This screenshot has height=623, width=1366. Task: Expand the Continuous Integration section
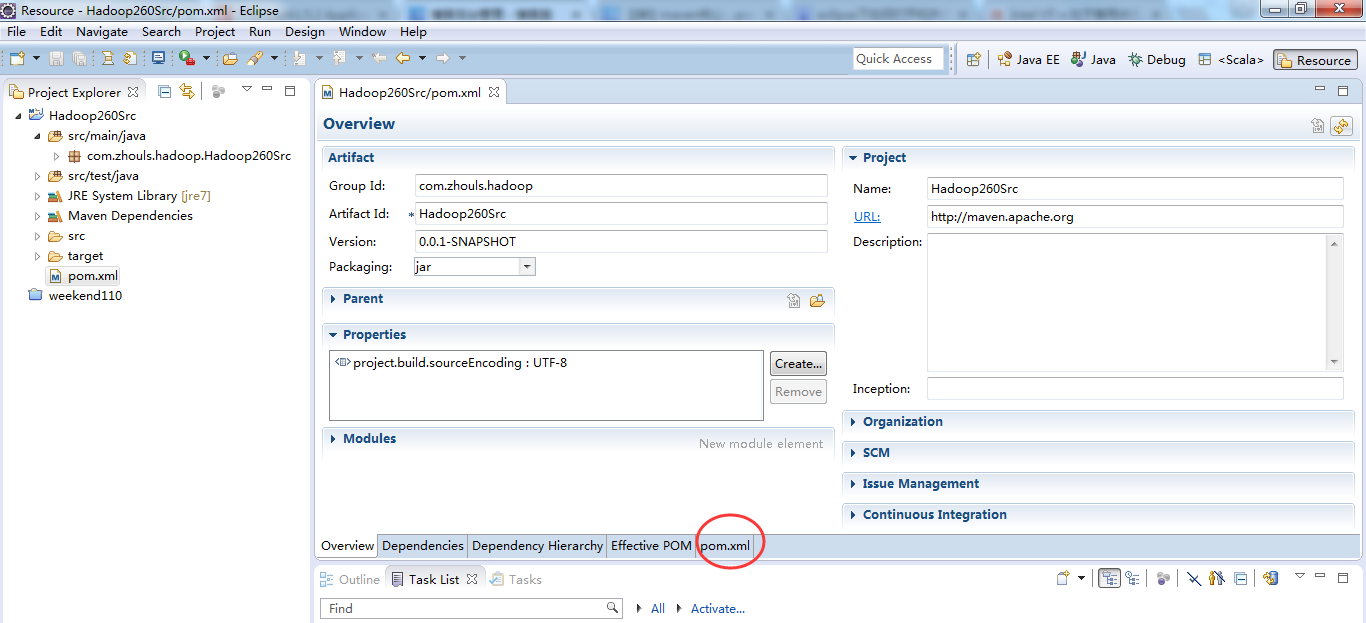pyautogui.click(x=852, y=515)
